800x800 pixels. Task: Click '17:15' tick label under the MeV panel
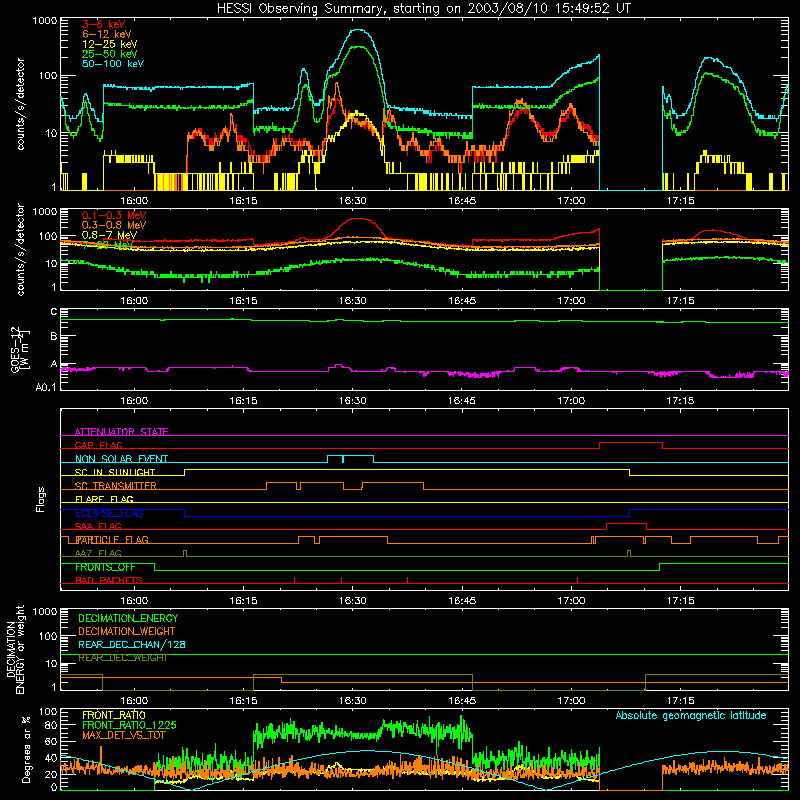pyautogui.click(x=680, y=301)
